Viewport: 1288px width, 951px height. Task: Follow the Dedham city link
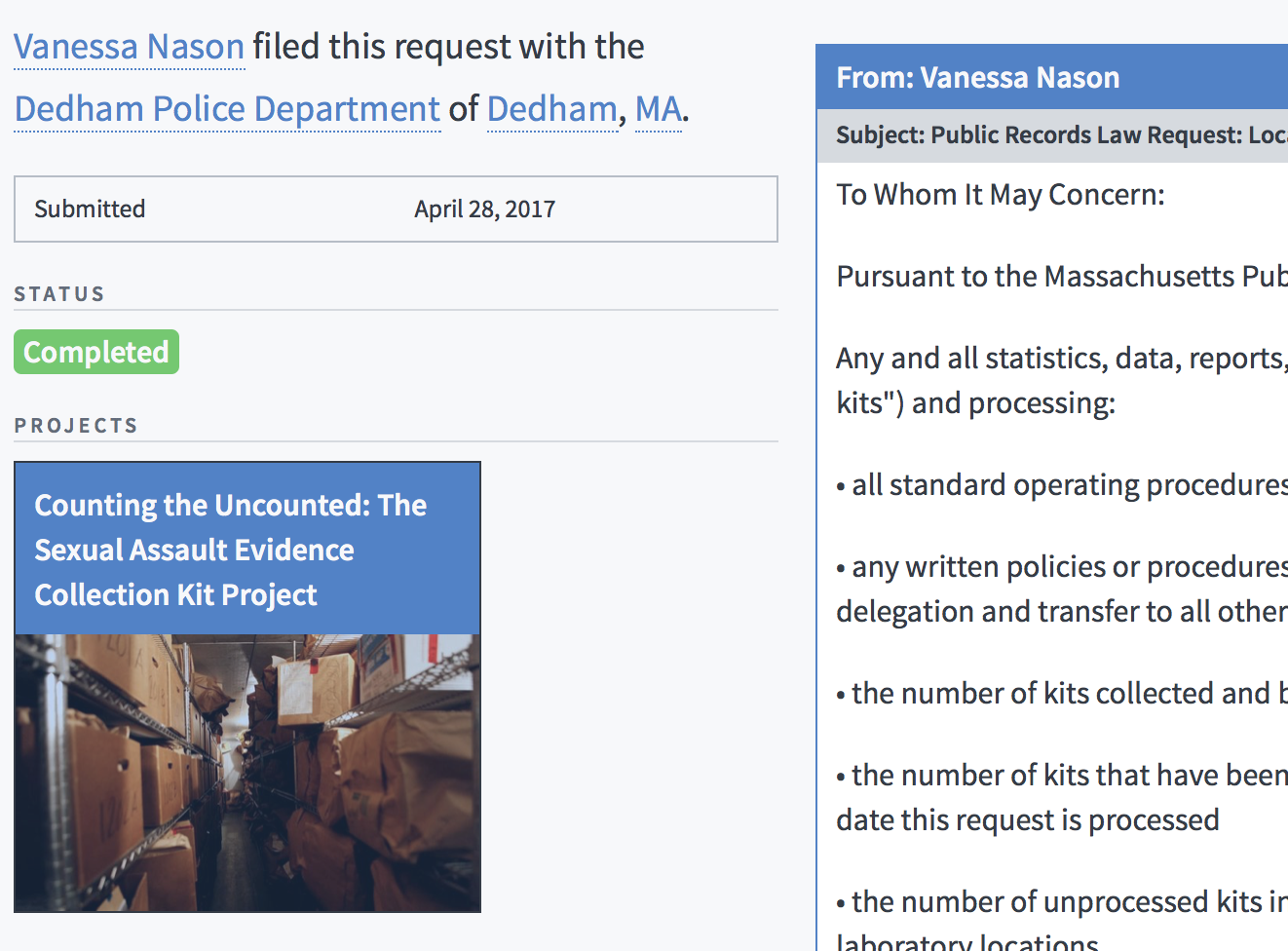point(552,109)
